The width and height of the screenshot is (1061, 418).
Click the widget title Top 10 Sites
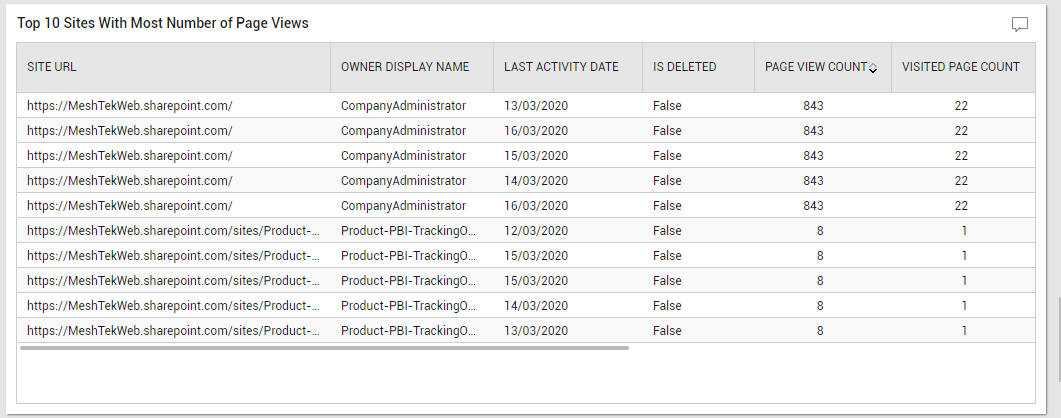pyautogui.click(x=162, y=23)
